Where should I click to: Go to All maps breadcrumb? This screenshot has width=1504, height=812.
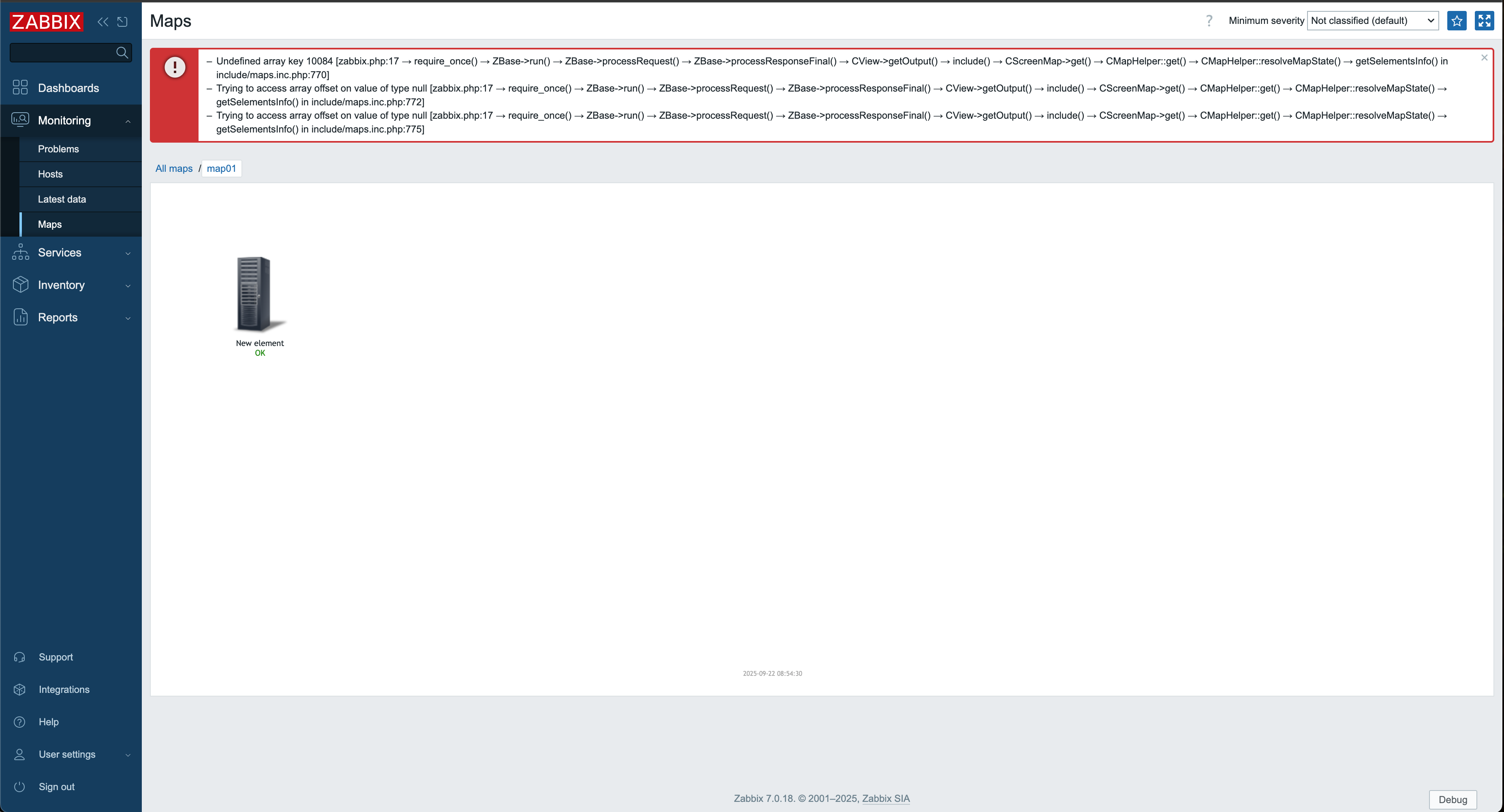174,168
